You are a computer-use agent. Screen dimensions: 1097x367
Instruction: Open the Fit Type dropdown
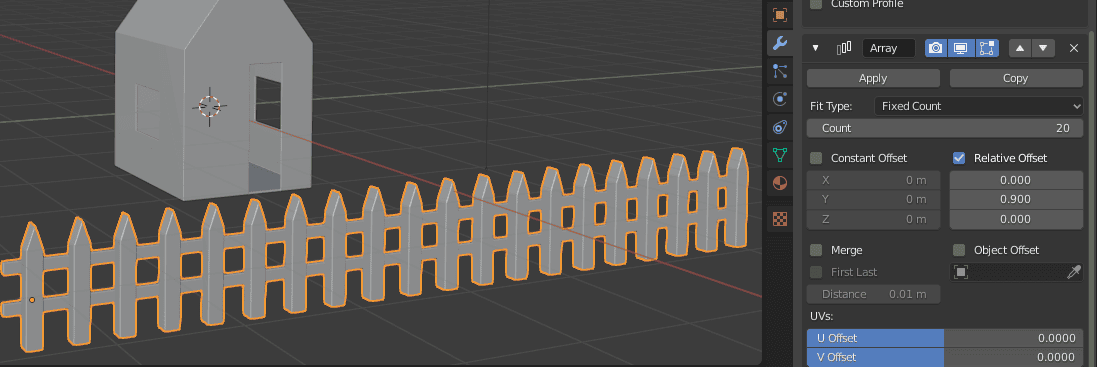[979, 106]
